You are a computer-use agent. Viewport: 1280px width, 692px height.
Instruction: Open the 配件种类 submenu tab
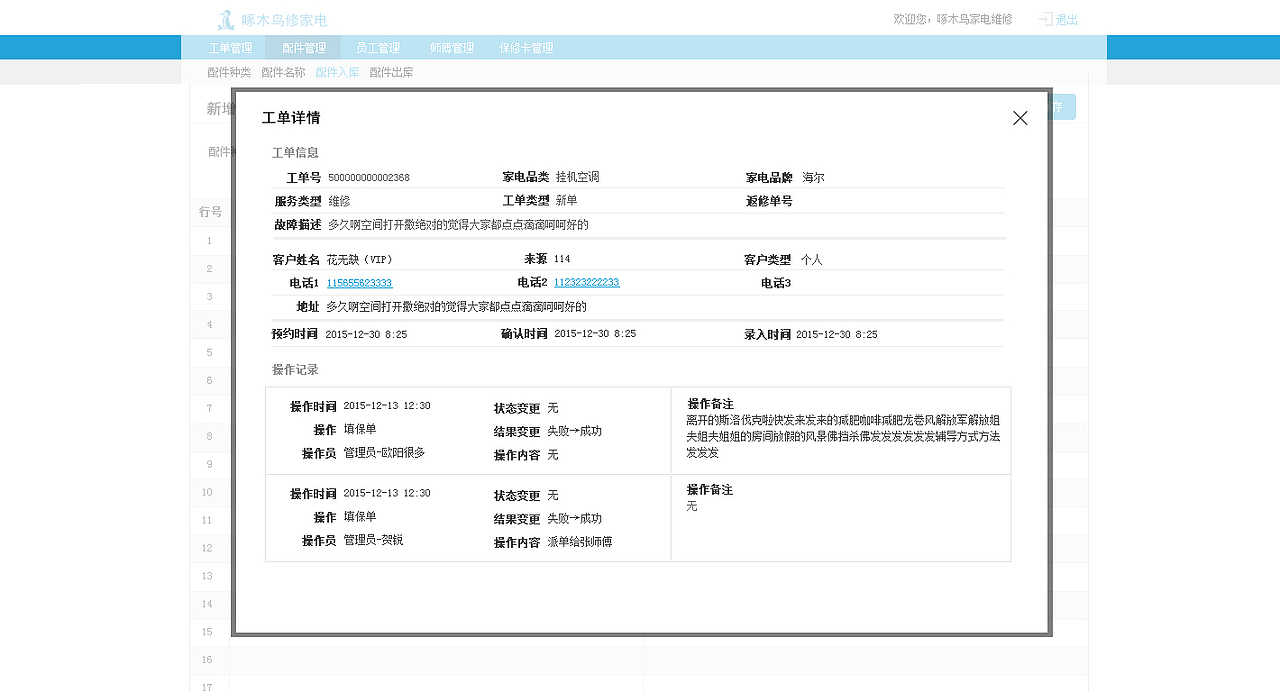click(x=229, y=73)
